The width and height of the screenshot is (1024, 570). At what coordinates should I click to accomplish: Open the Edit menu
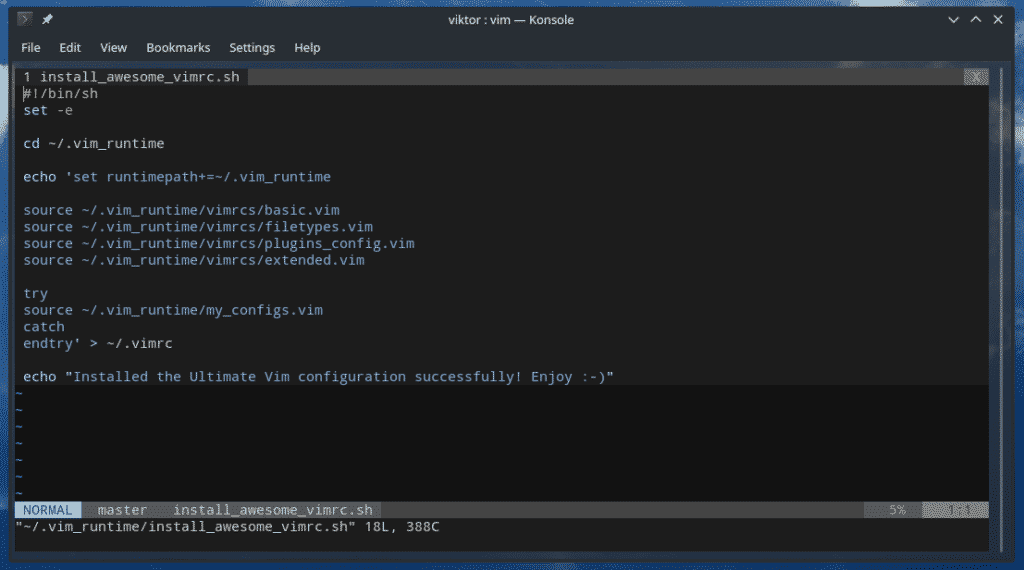pyautogui.click(x=70, y=48)
